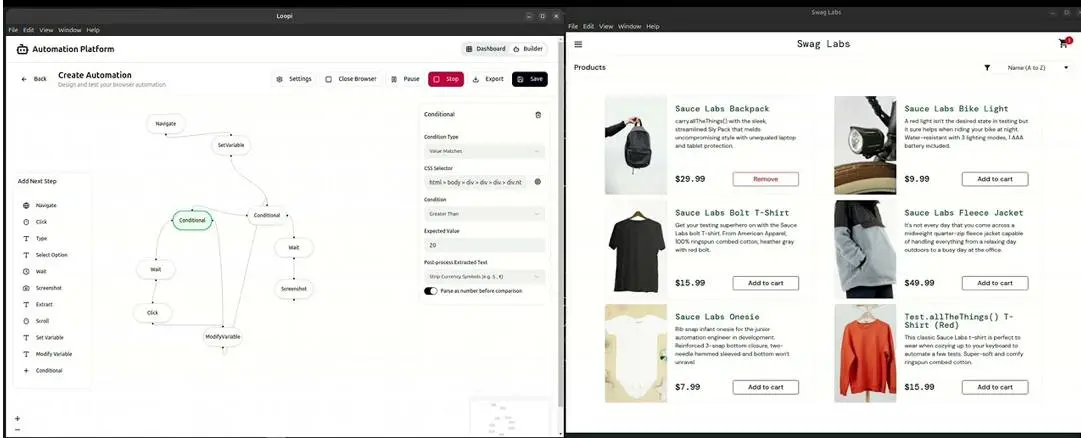Click the Sauce Labs Bolt T-Shirt image
Image resolution: width=1081 pixels, height=438 pixels.
point(636,249)
